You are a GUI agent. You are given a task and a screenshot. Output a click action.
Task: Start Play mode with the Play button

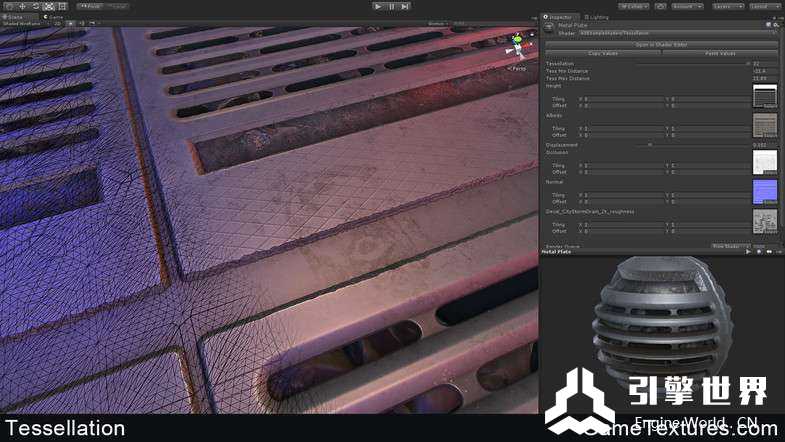coord(378,7)
